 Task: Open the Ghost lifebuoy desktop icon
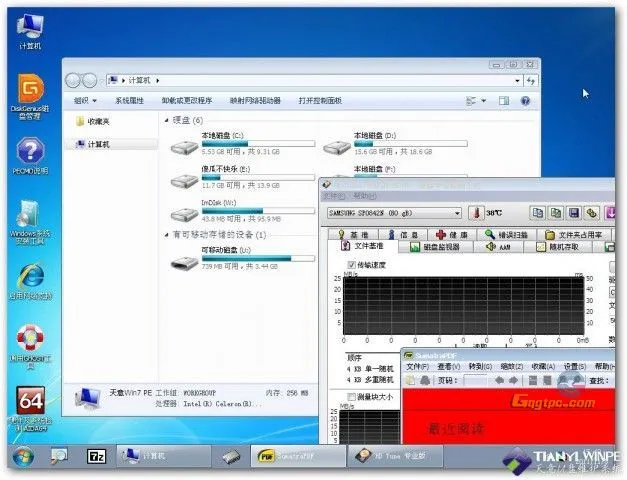31,346
